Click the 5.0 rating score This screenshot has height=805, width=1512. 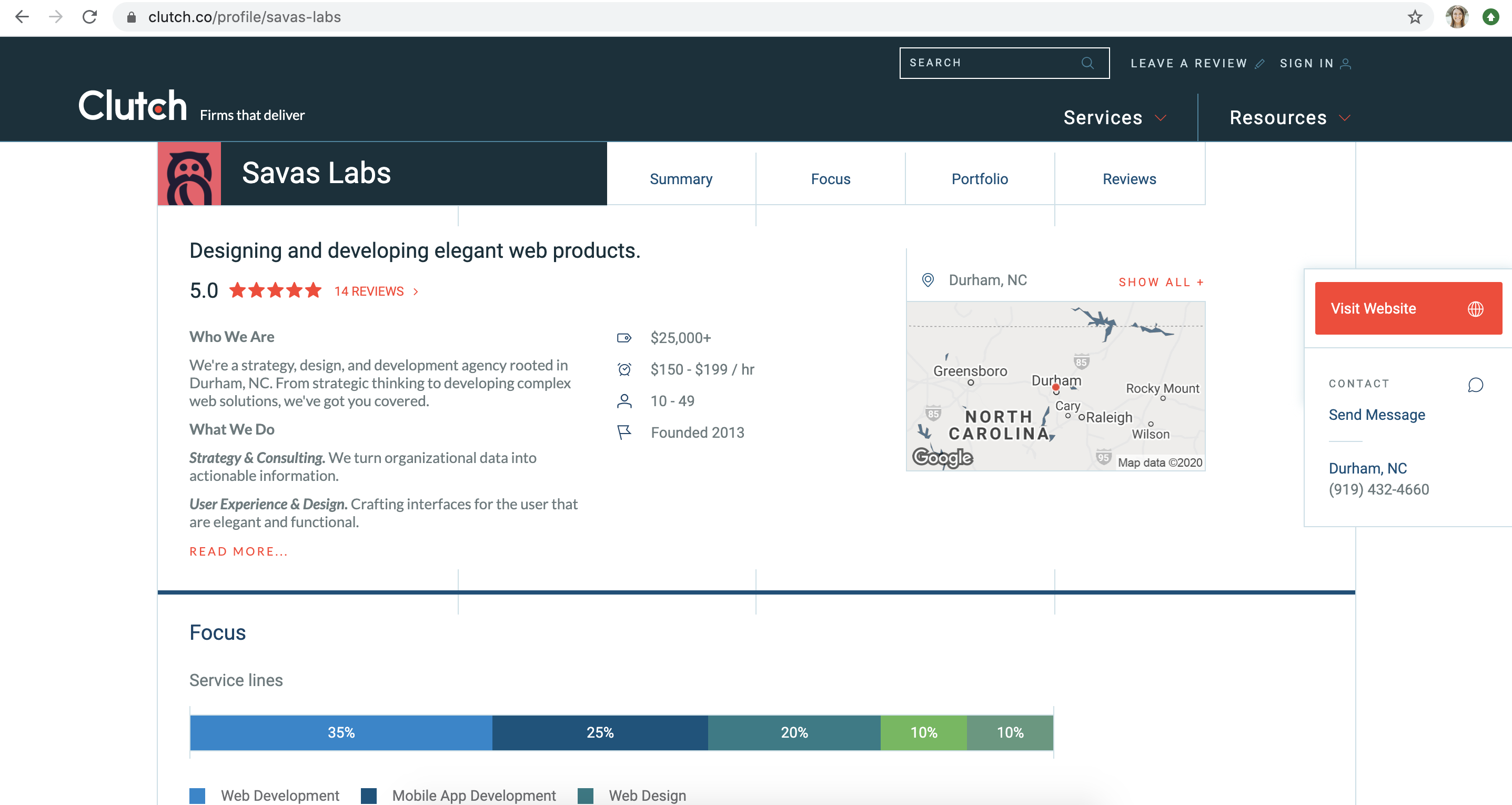(204, 290)
